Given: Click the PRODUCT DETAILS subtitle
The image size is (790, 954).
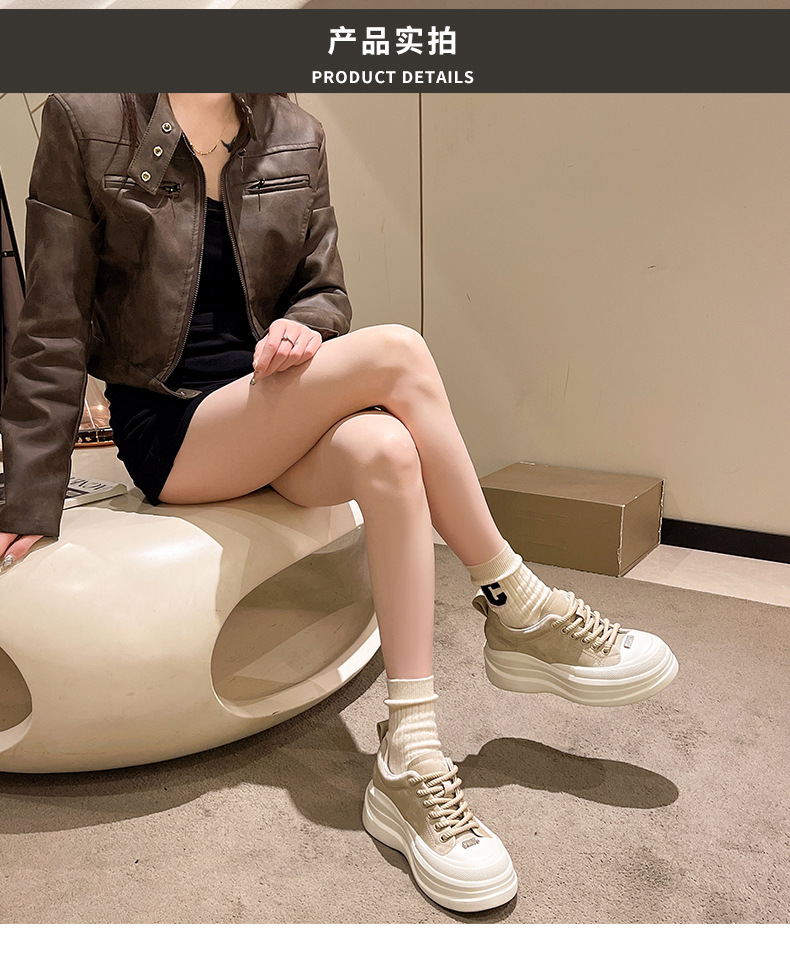Looking at the screenshot, I should pos(393,77).
